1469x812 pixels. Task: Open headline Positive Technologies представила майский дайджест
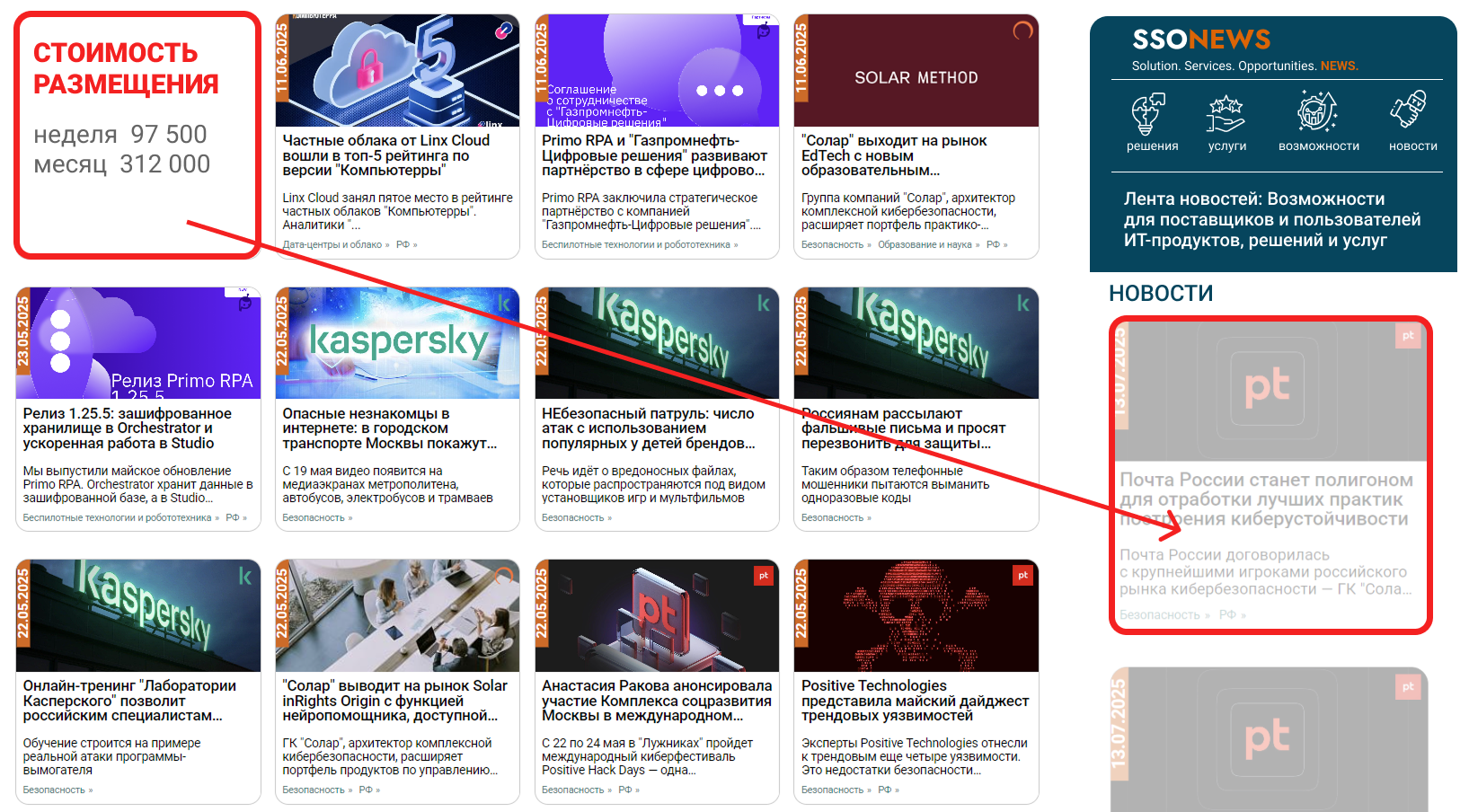(x=915, y=701)
